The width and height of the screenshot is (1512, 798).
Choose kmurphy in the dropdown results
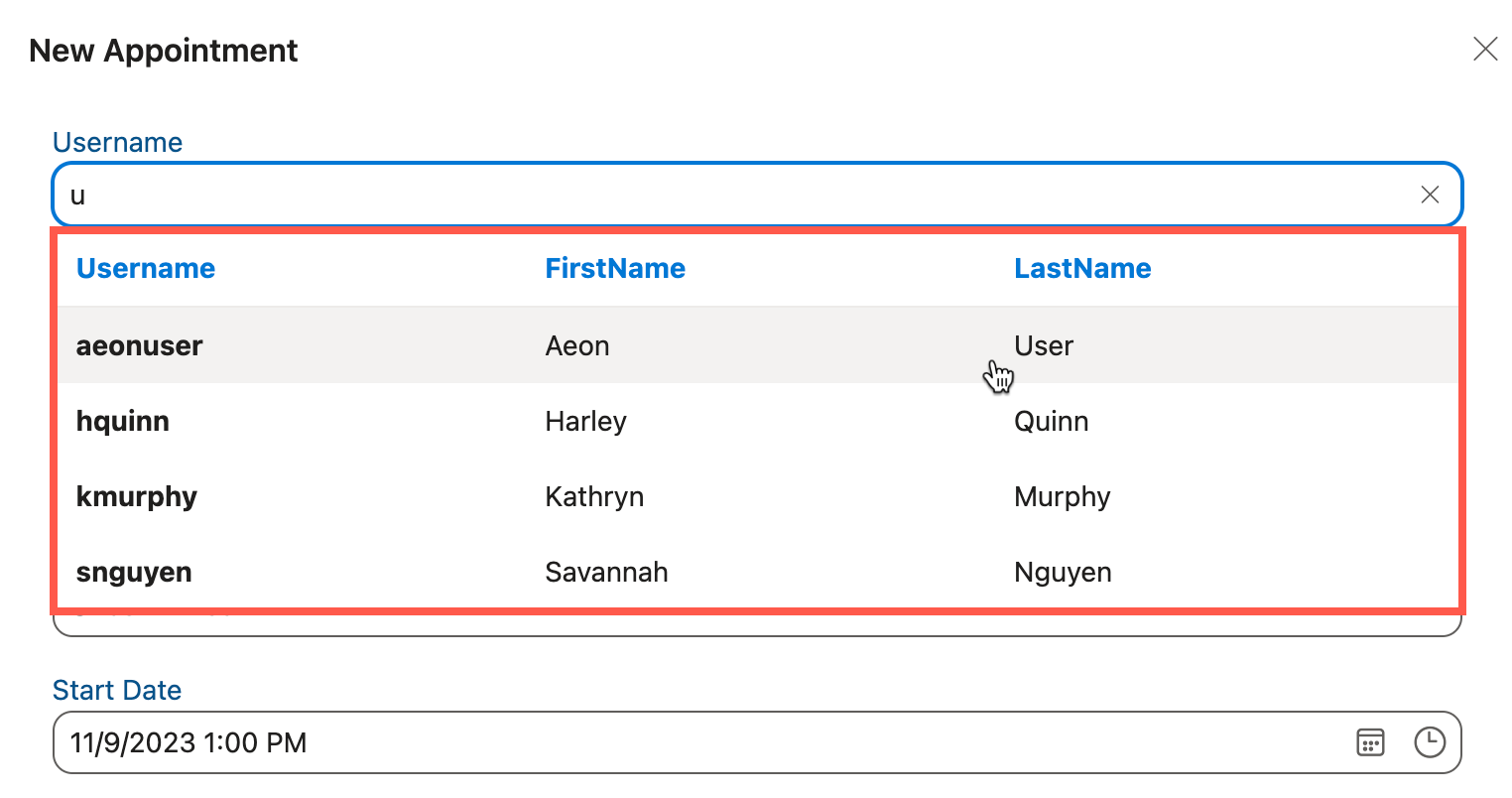tap(397, 496)
